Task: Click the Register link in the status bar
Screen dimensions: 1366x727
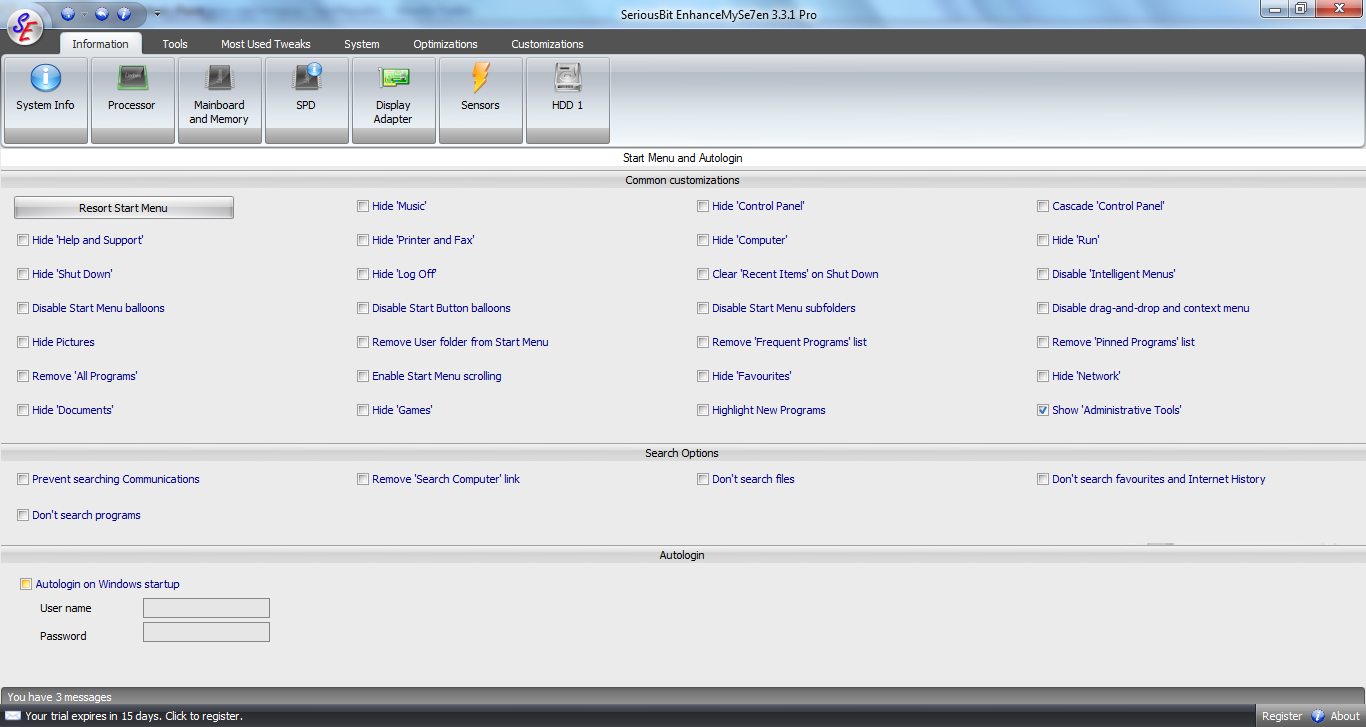Action: pyautogui.click(x=1282, y=716)
